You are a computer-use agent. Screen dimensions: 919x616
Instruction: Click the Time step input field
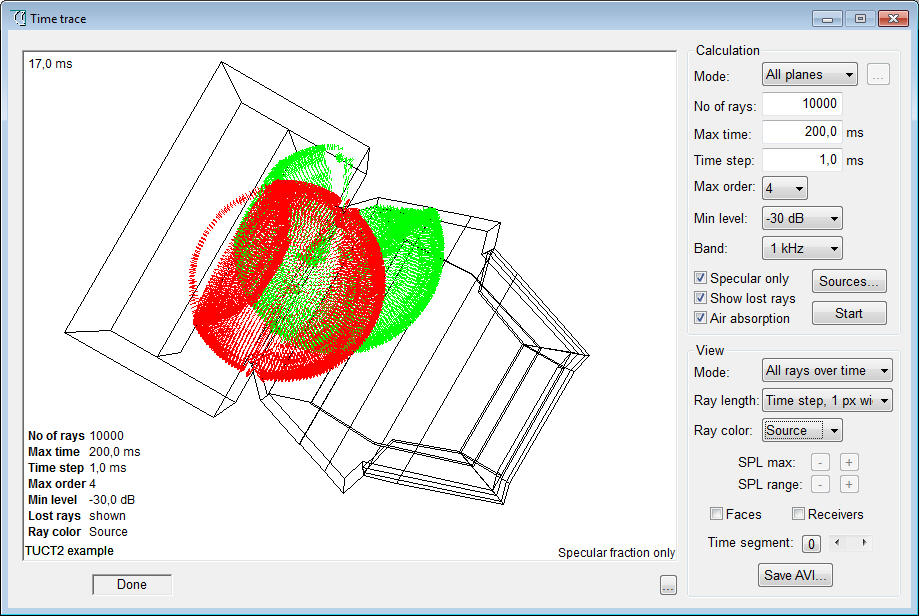coord(802,160)
